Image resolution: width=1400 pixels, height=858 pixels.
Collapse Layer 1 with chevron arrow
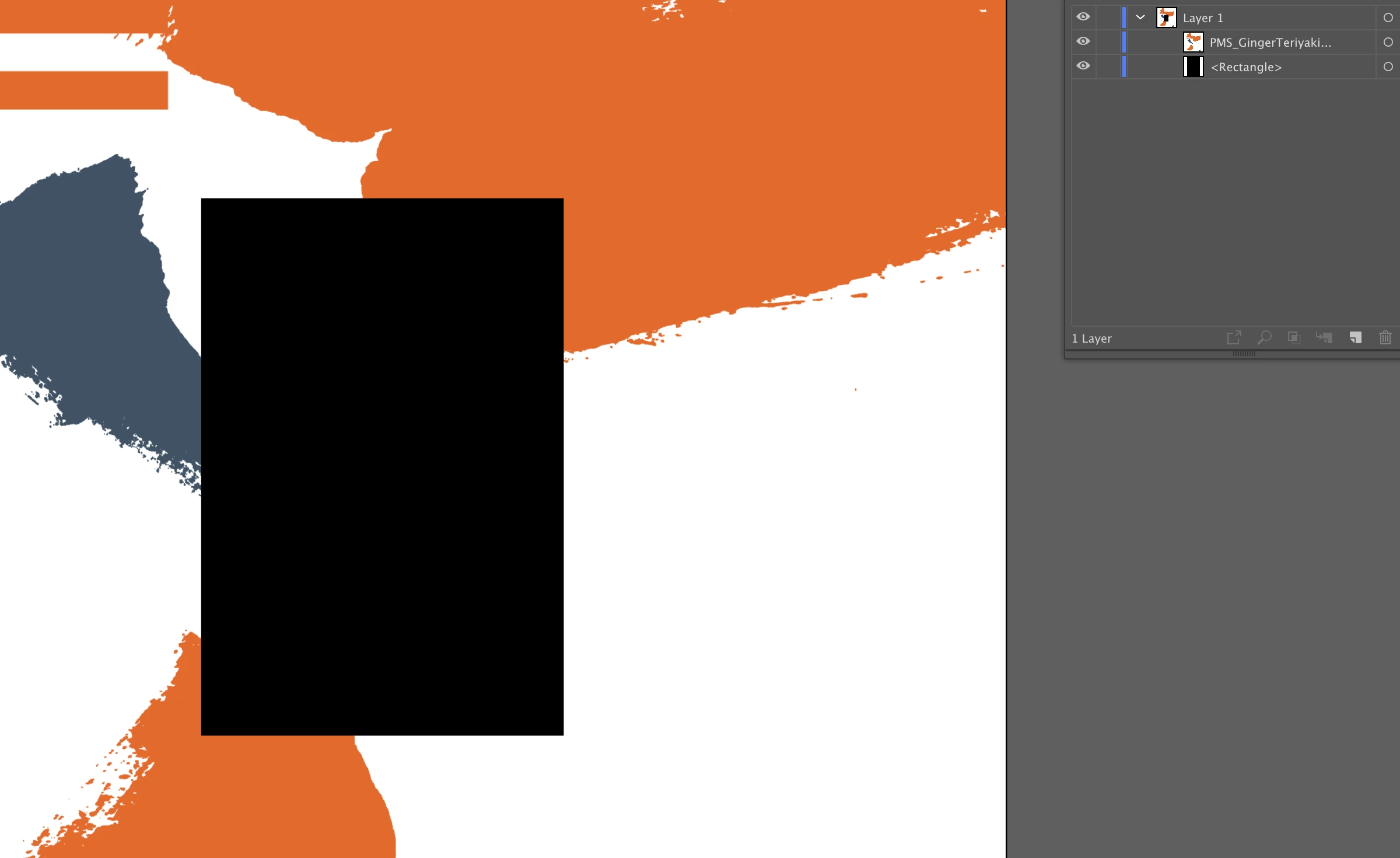[1140, 18]
